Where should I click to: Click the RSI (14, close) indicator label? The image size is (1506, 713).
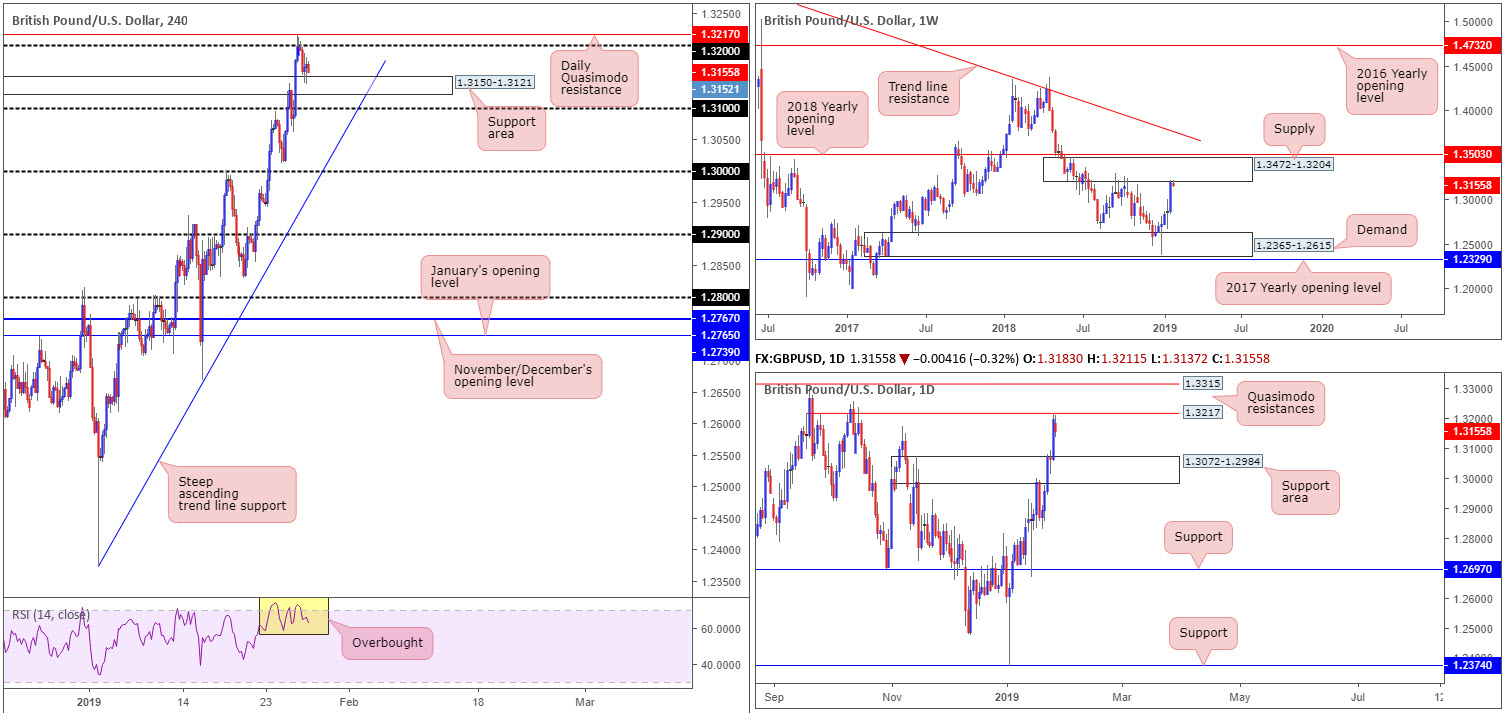coord(50,614)
